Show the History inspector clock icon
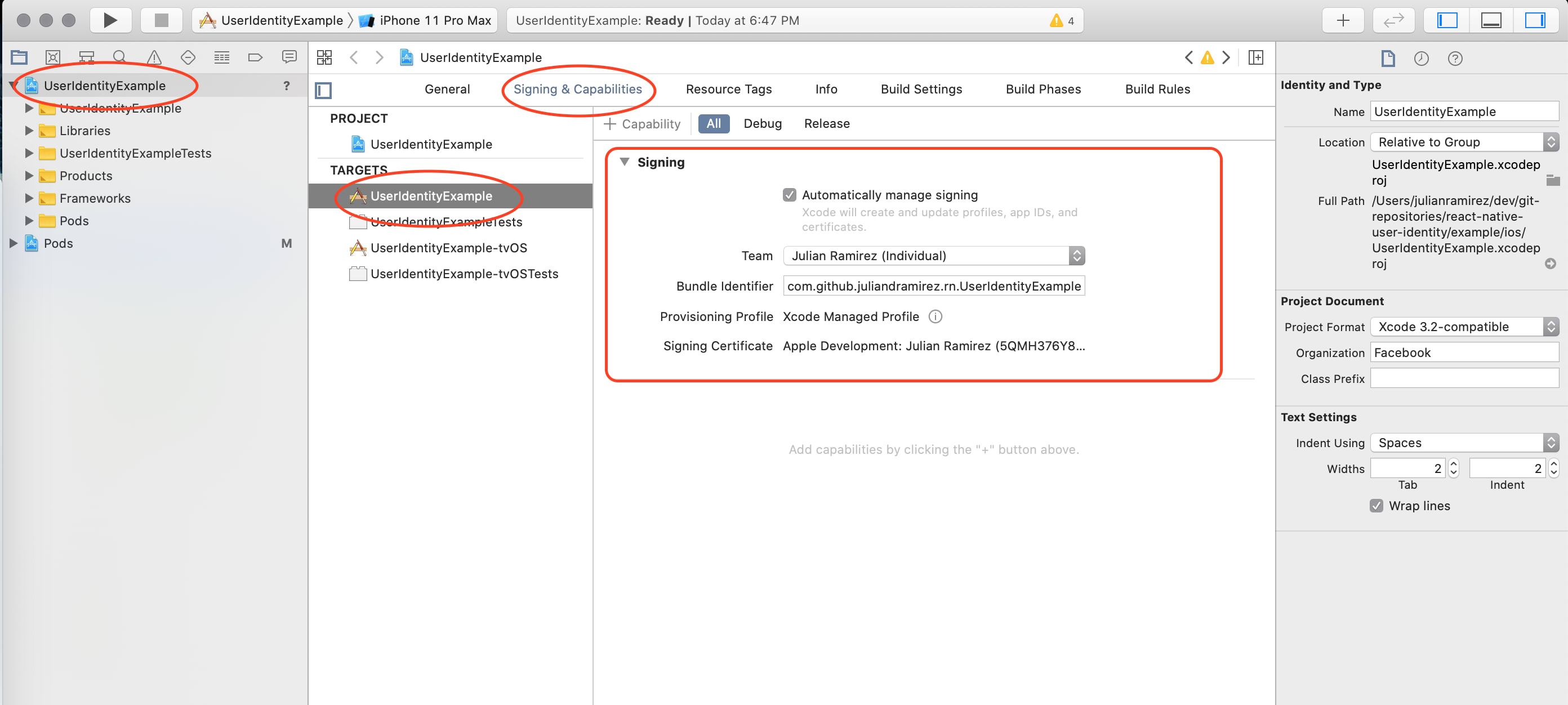 point(1422,59)
